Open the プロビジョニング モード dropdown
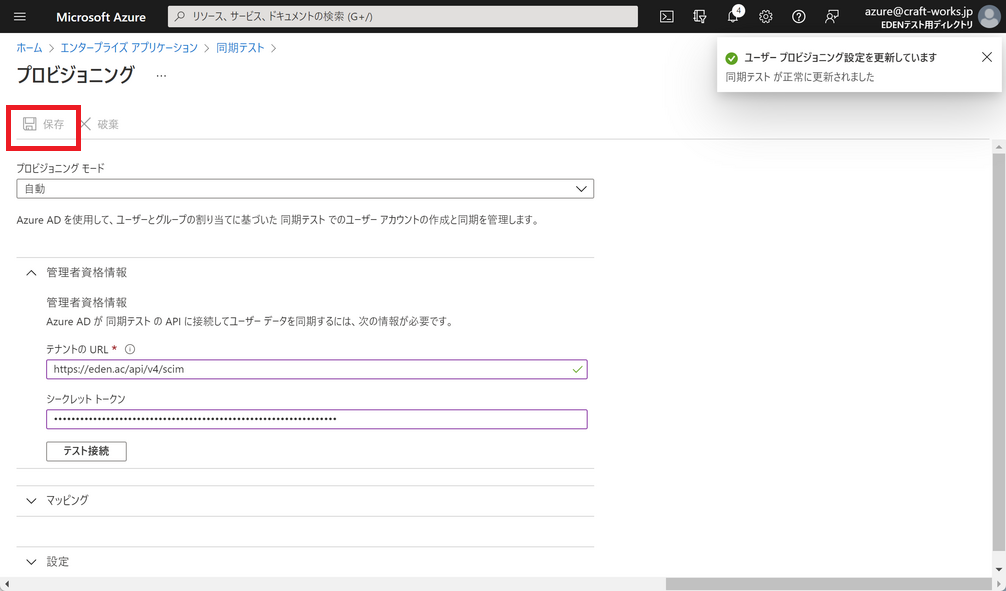This screenshot has height=591, width=1006. point(305,189)
